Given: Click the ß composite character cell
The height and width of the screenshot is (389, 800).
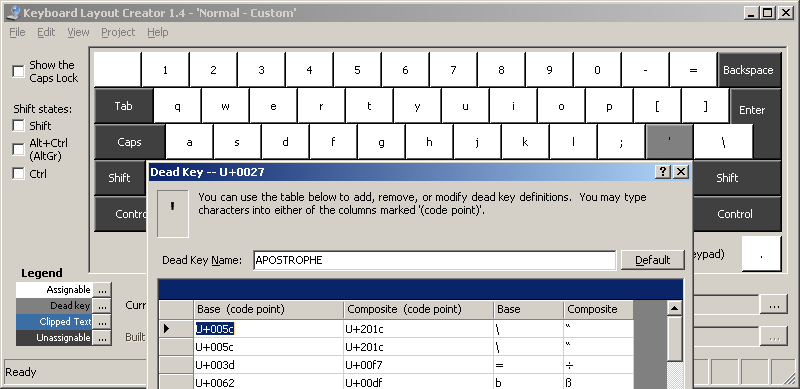Looking at the screenshot, I should tap(598, 382).
